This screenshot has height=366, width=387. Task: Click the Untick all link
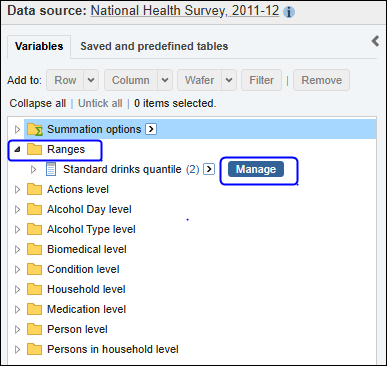(100, 103)
